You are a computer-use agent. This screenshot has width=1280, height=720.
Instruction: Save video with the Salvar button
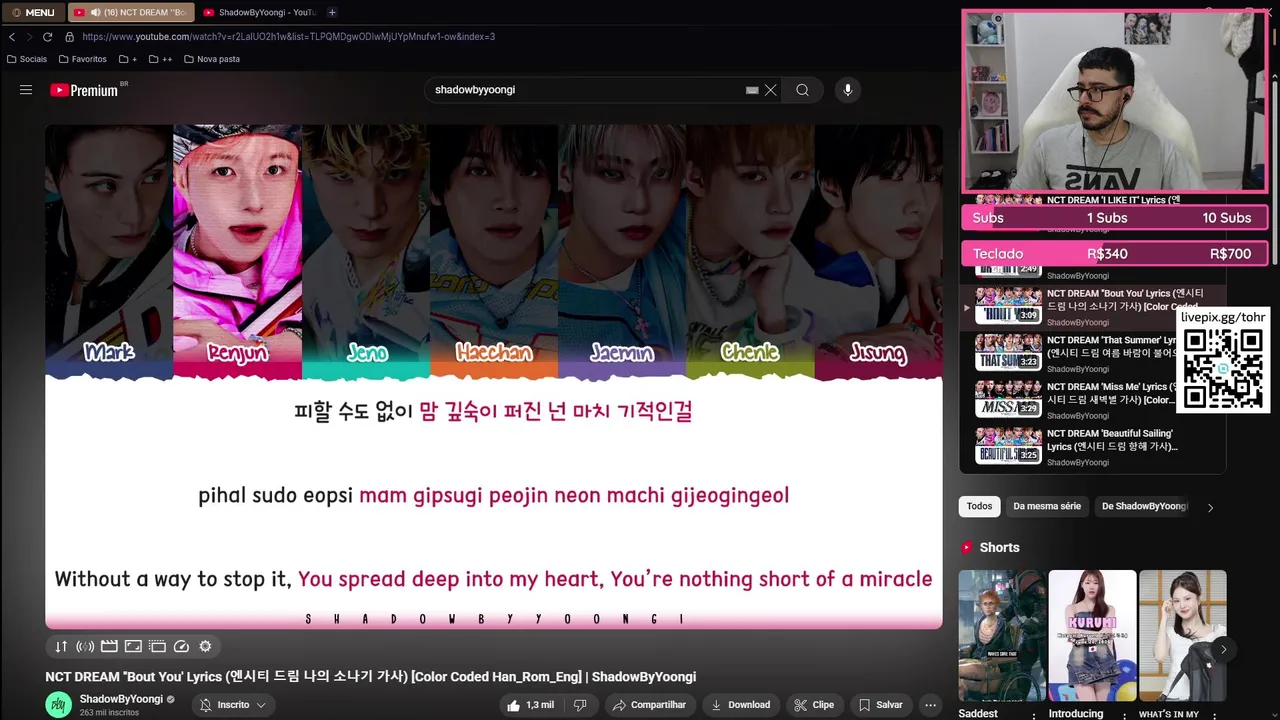coord(881,705)
